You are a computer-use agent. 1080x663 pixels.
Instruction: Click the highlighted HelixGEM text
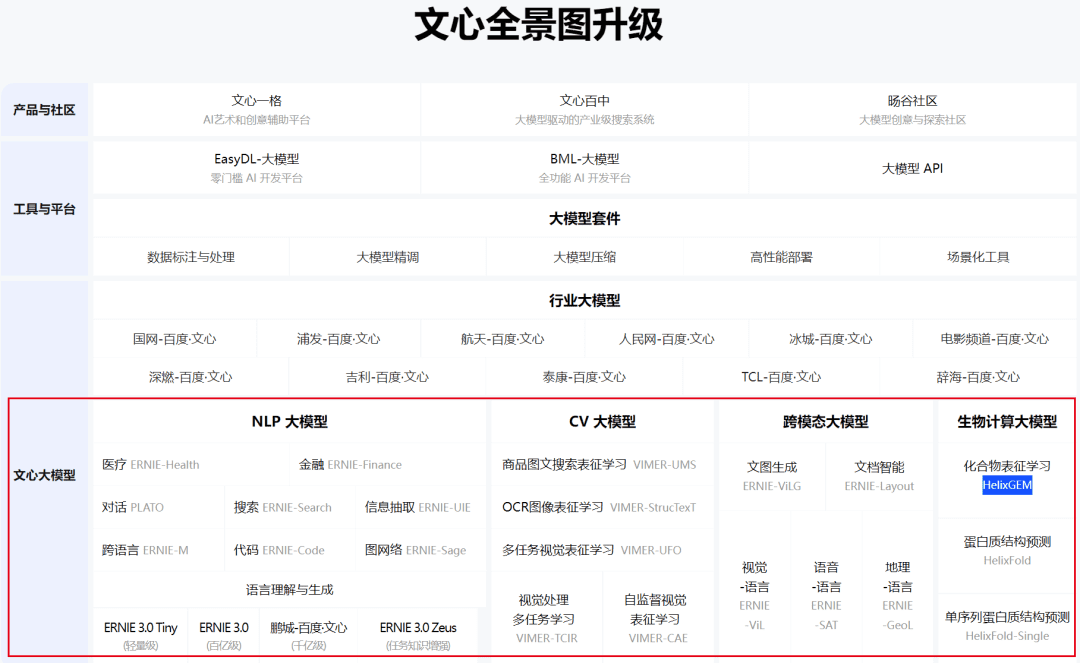coord(1006,485)
